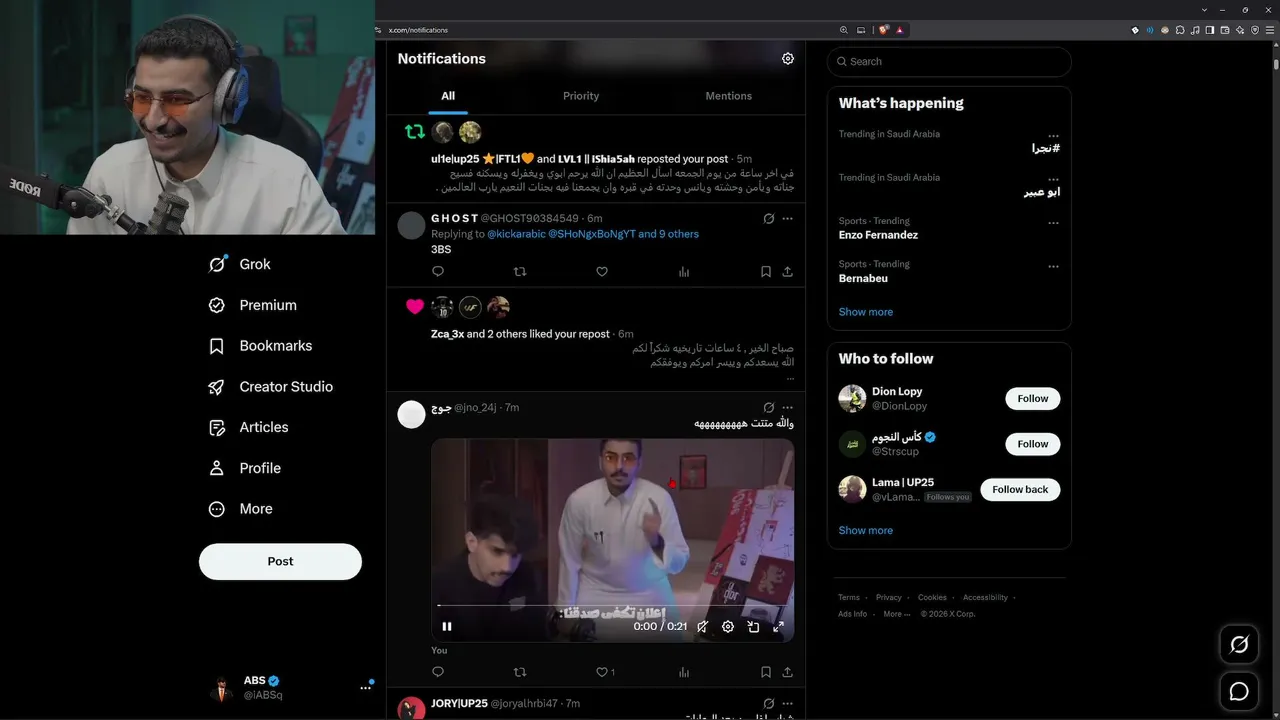Bookmark the GHOST post

[x=766, y=272]
